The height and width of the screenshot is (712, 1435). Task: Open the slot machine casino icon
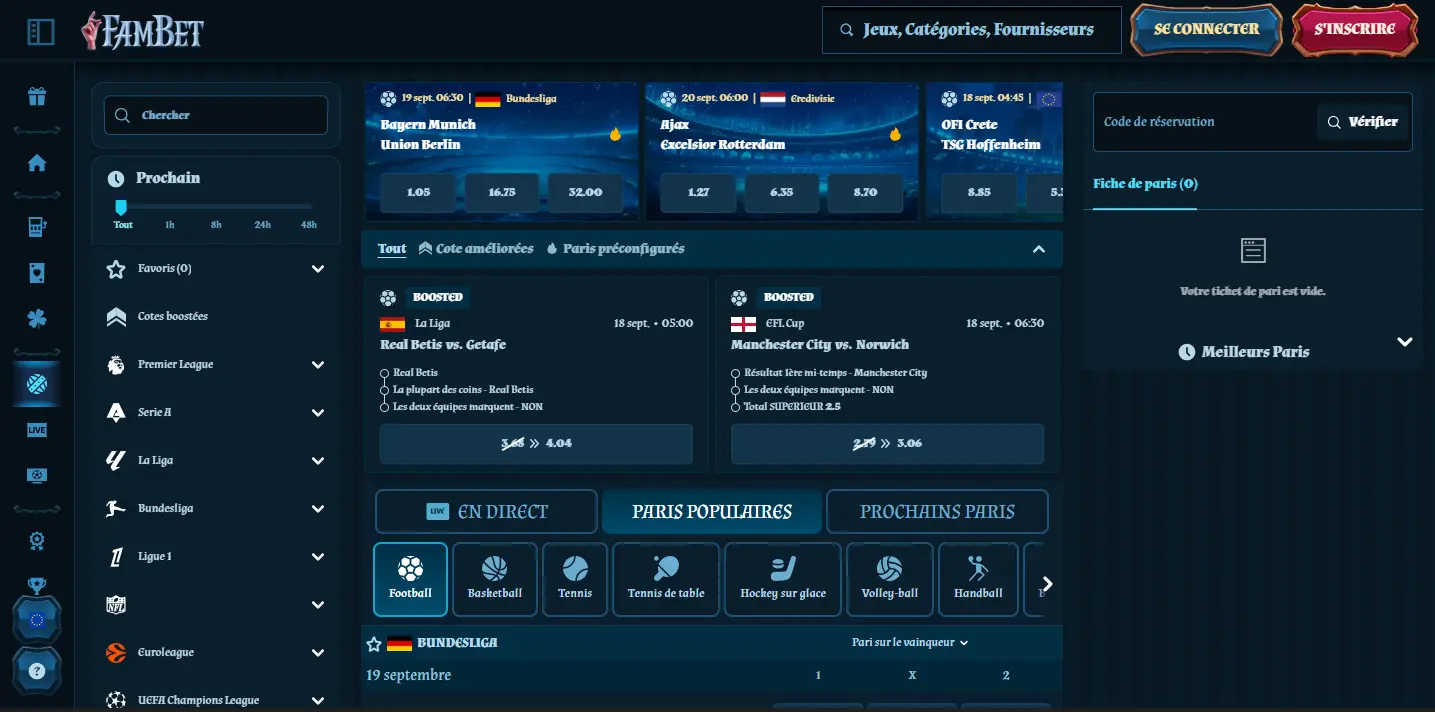tap(37, 226)
